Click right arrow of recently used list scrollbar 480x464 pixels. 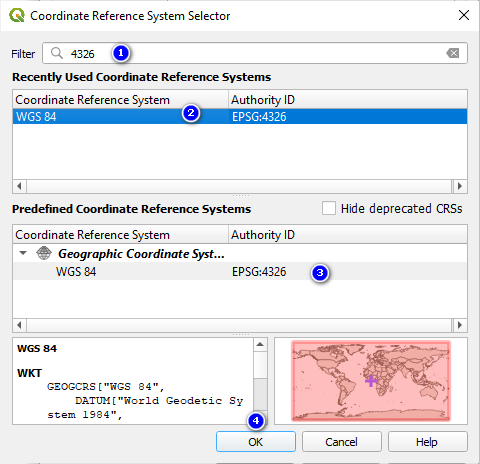pos(460,186)
